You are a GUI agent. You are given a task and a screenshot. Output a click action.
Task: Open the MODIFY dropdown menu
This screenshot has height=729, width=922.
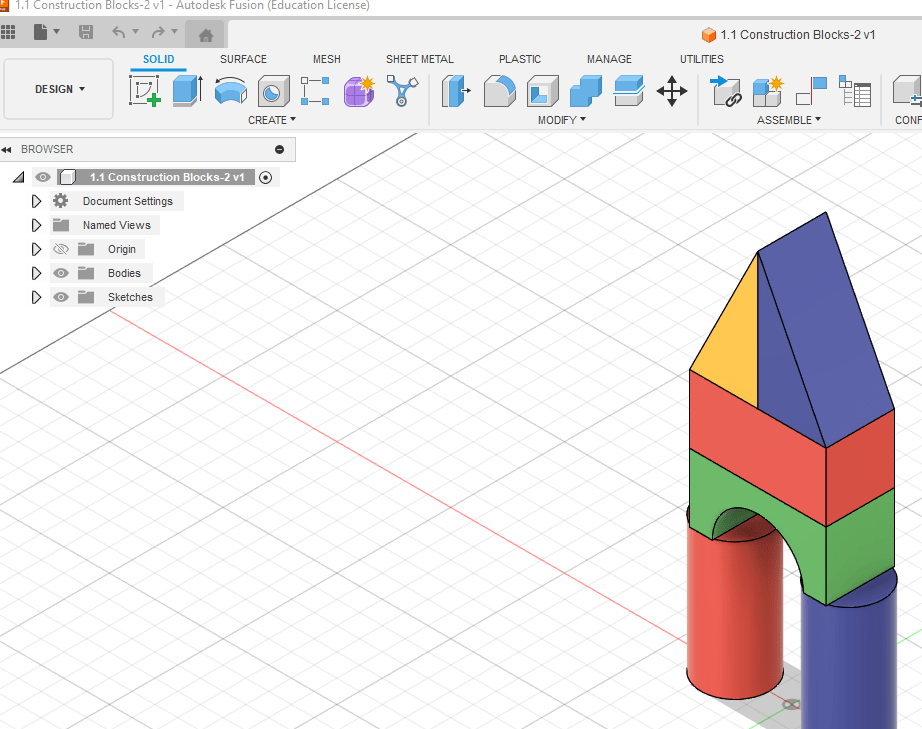pos(561,120)
